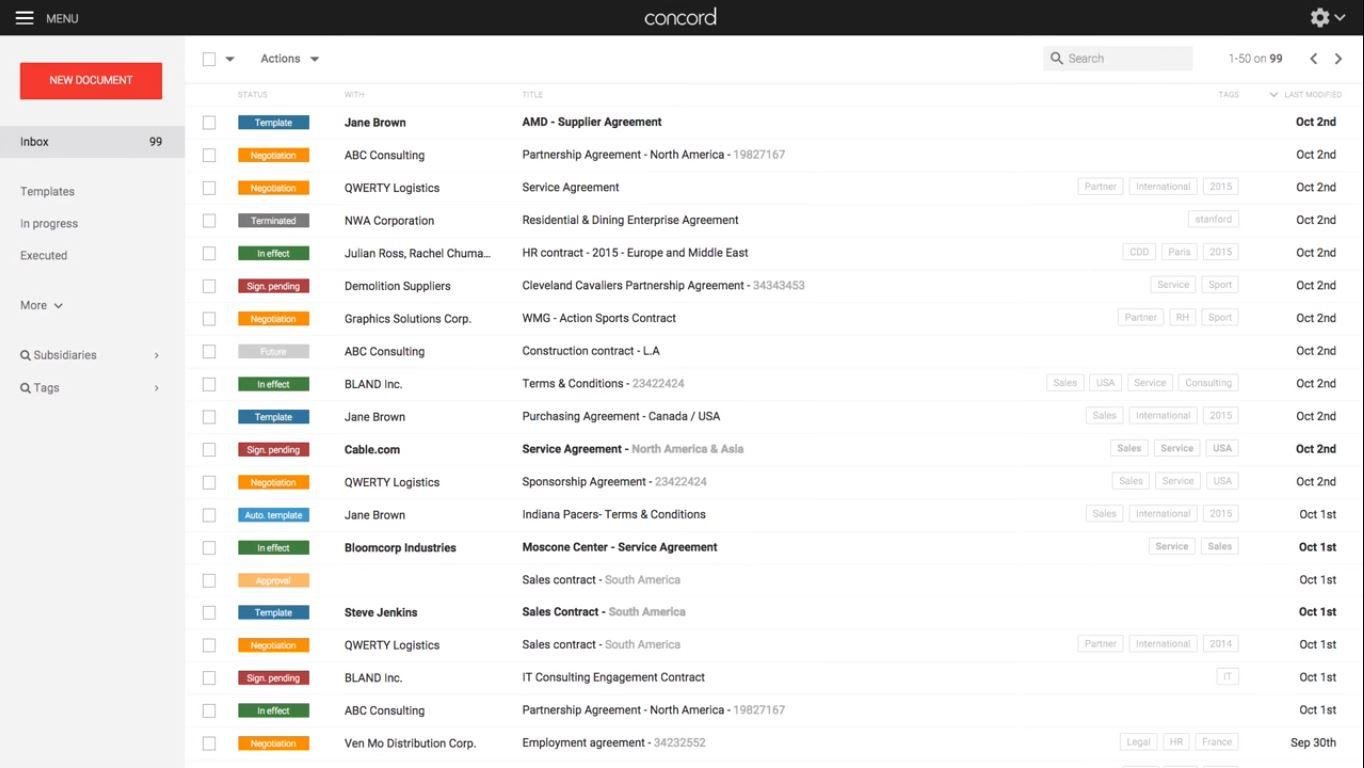The image size is (1364, 768).
Task: Click the NEW DOCUMENT button
Action: [91, 80]
